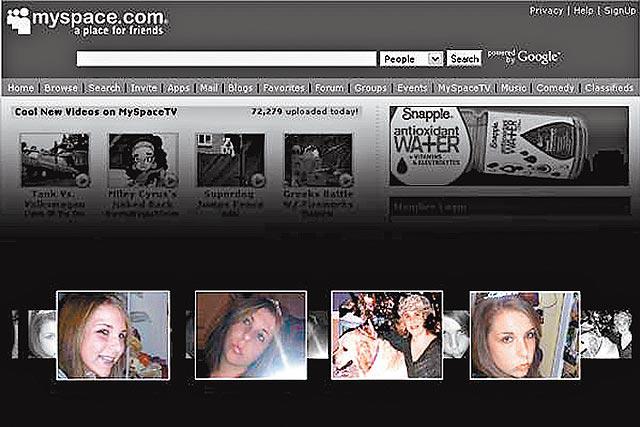Viewport: 640px width, 427px height.
Task: Open Mail in navigation bar
Action: (x=209, y=88)
